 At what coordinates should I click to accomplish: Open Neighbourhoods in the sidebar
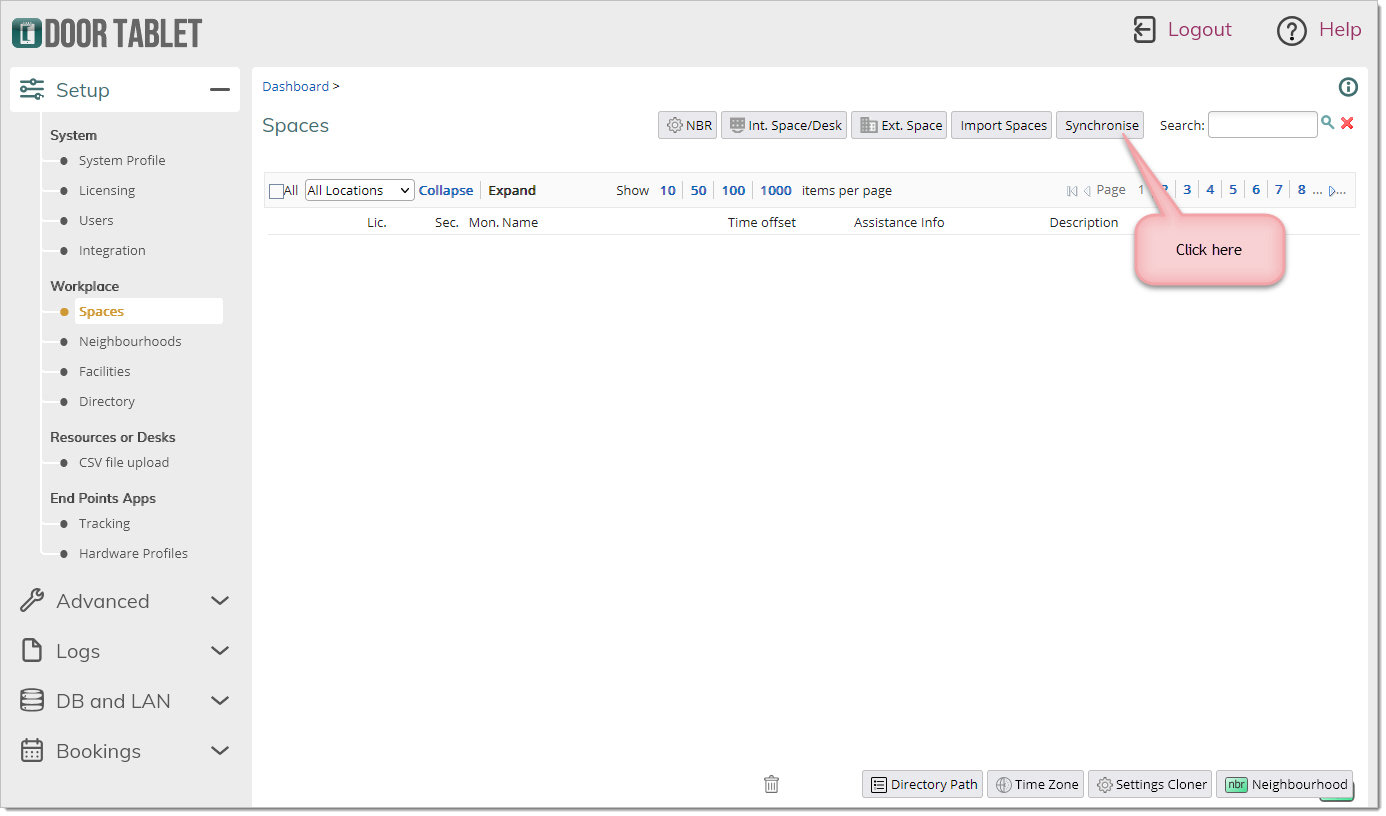coord(130,341)
